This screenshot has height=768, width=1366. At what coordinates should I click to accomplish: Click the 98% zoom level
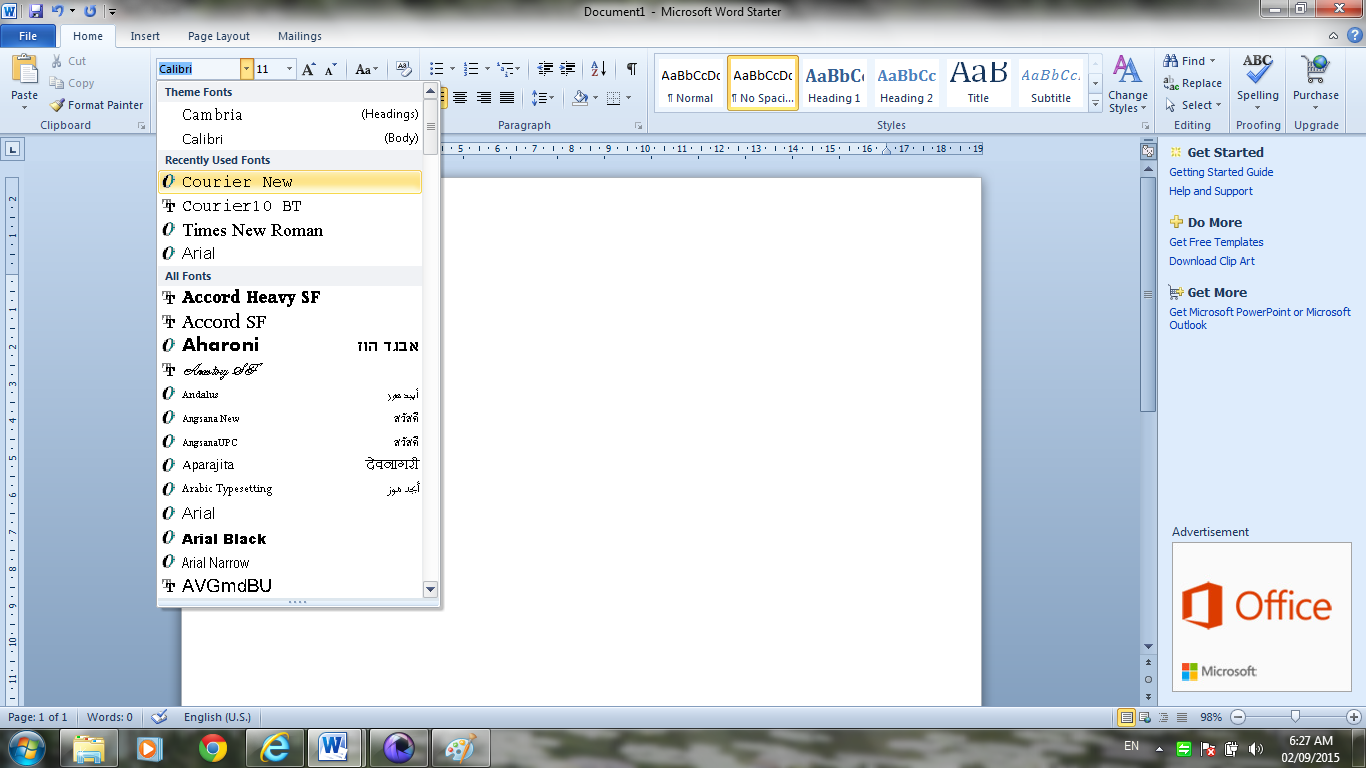[x=1210, y=717]
